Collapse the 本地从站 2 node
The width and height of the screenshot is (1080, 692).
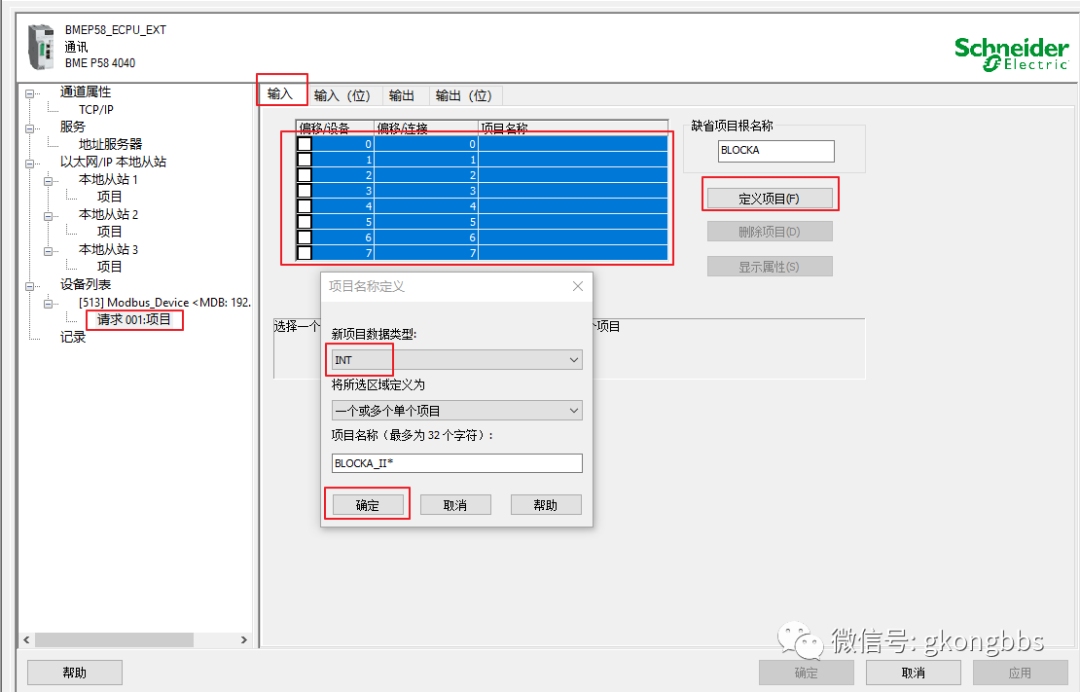48,216
